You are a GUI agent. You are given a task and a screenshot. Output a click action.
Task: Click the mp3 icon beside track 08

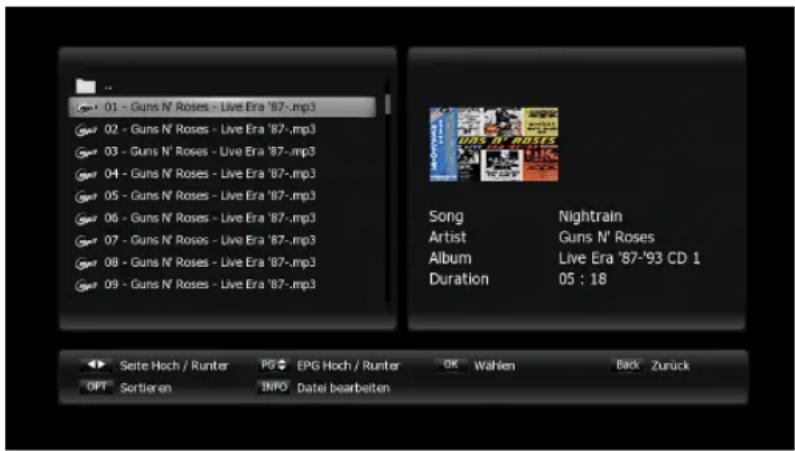(86, 264)
